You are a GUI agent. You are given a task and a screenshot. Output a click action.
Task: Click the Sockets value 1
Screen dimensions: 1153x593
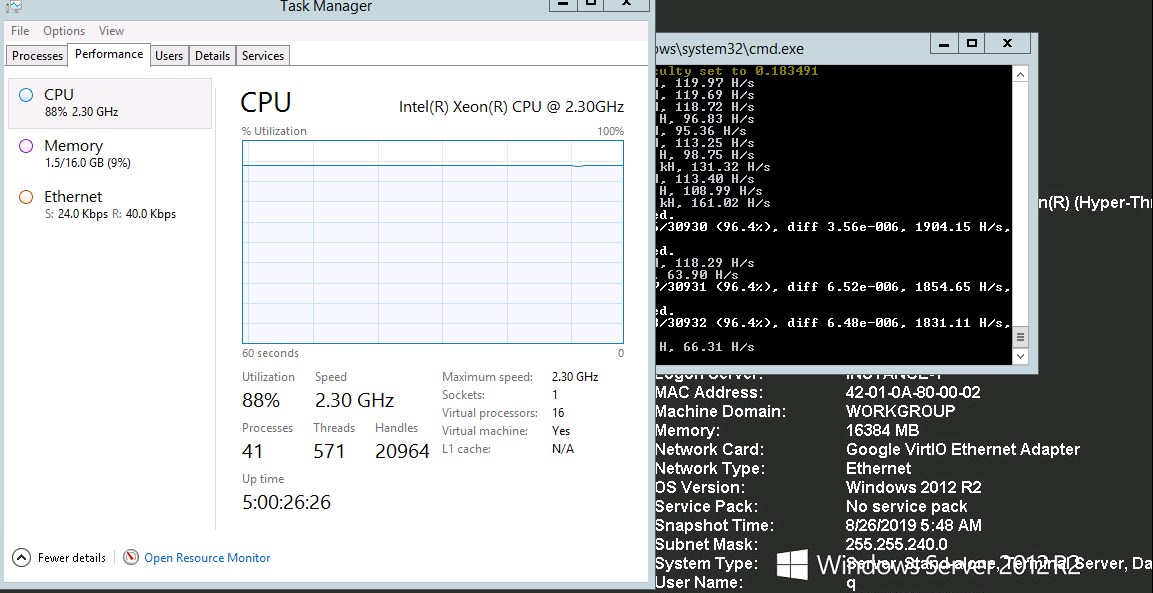click(x=554, y=395)
